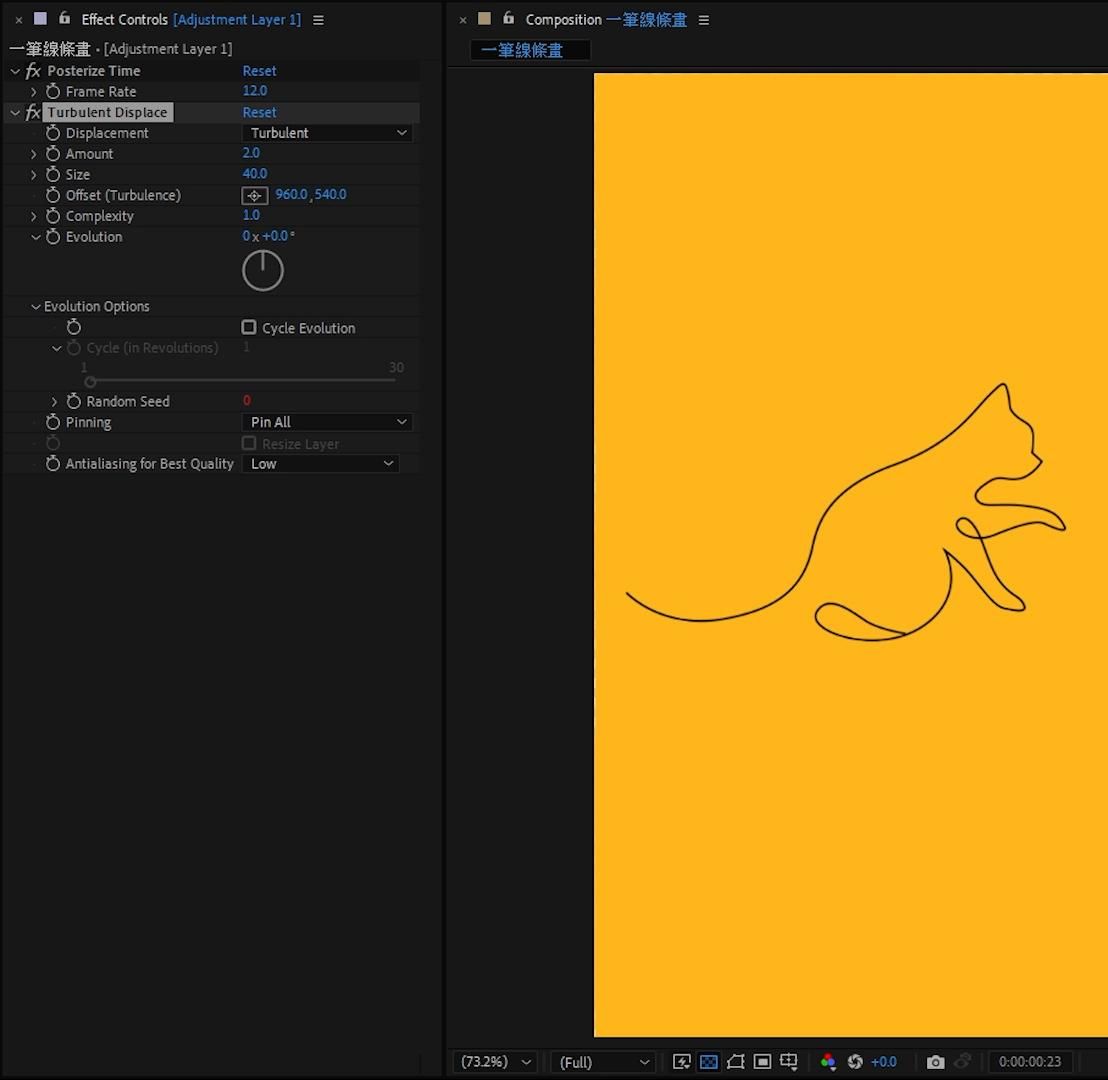Open the Effect Controls panel menu

pyautogui.click(x=318, y=20)
